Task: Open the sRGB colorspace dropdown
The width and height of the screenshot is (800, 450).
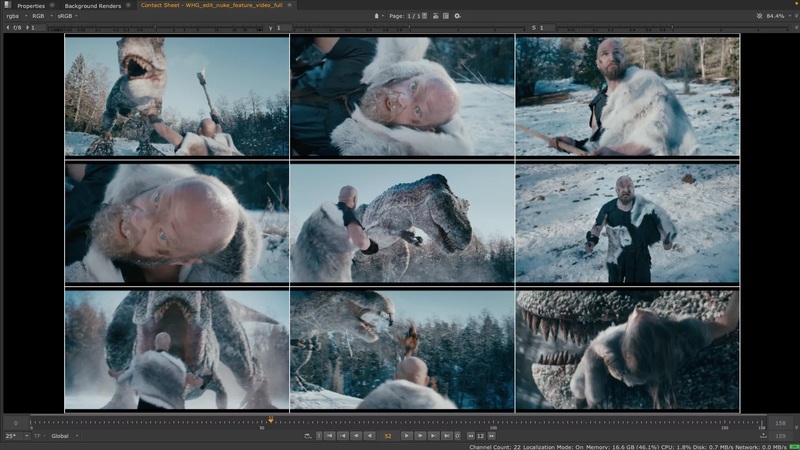Action: (x=68, y=16)
